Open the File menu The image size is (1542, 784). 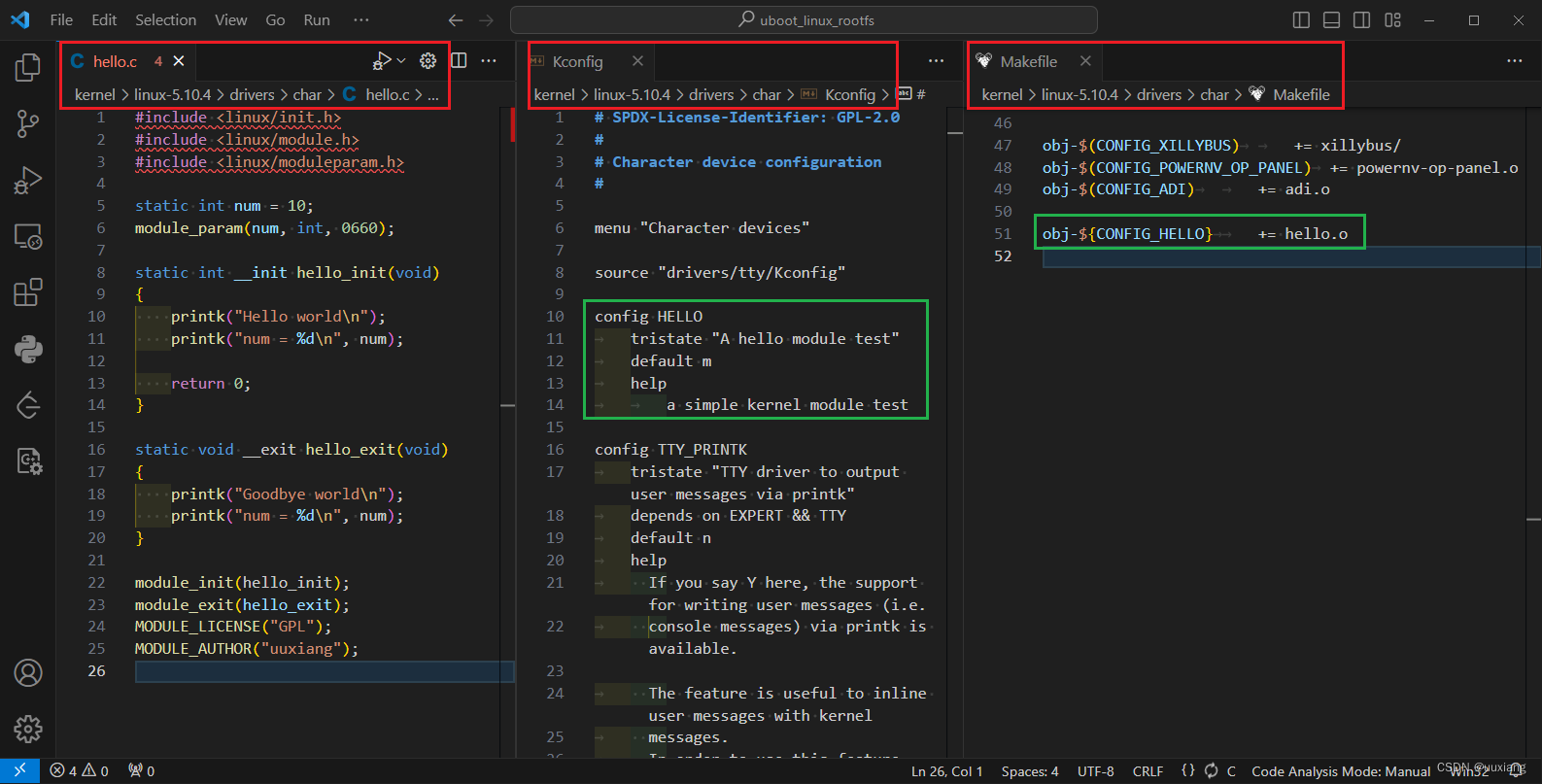(x=61, y=19)
